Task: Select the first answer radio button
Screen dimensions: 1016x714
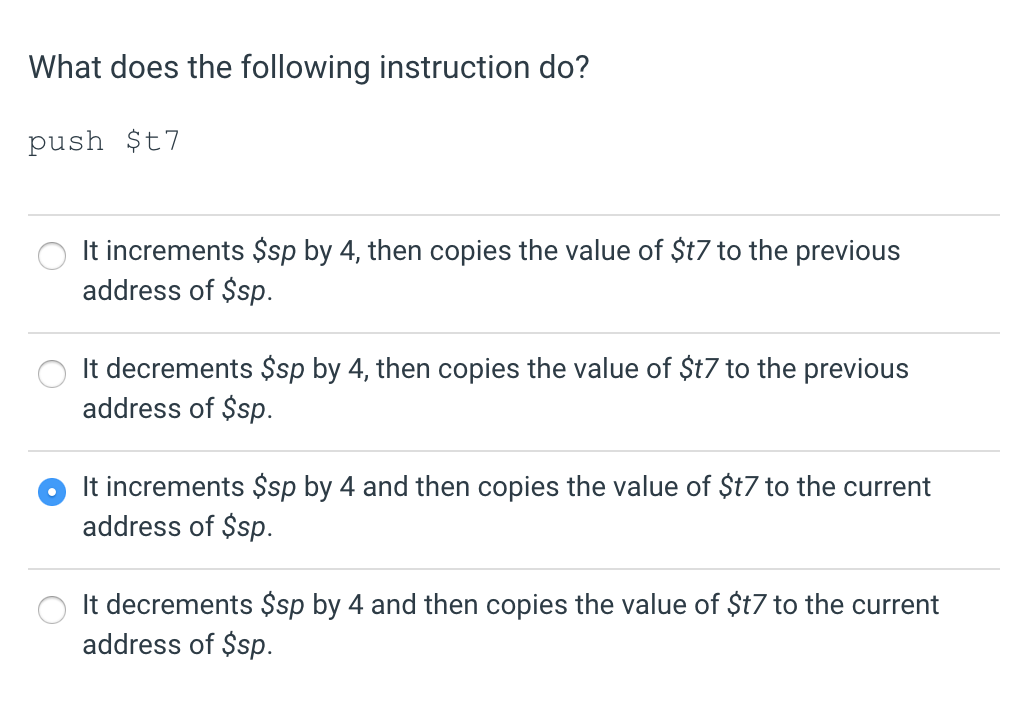Action: 52,256
